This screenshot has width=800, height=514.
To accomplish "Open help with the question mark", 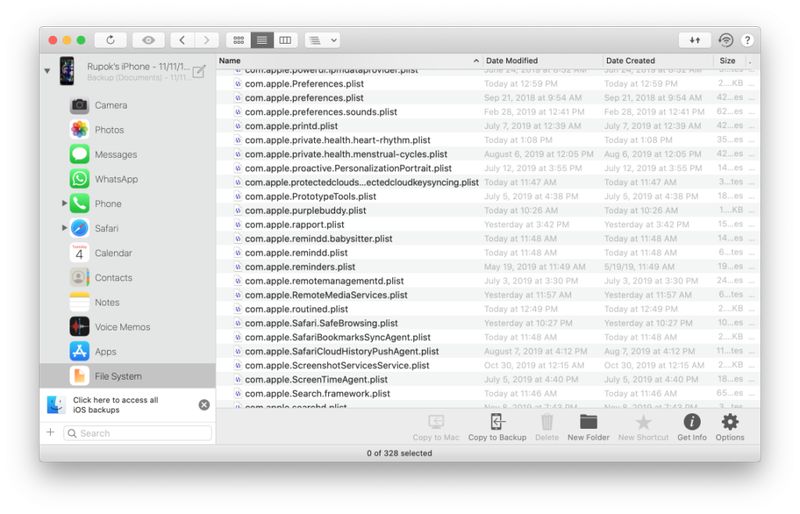I will click(x=747, y=40).
